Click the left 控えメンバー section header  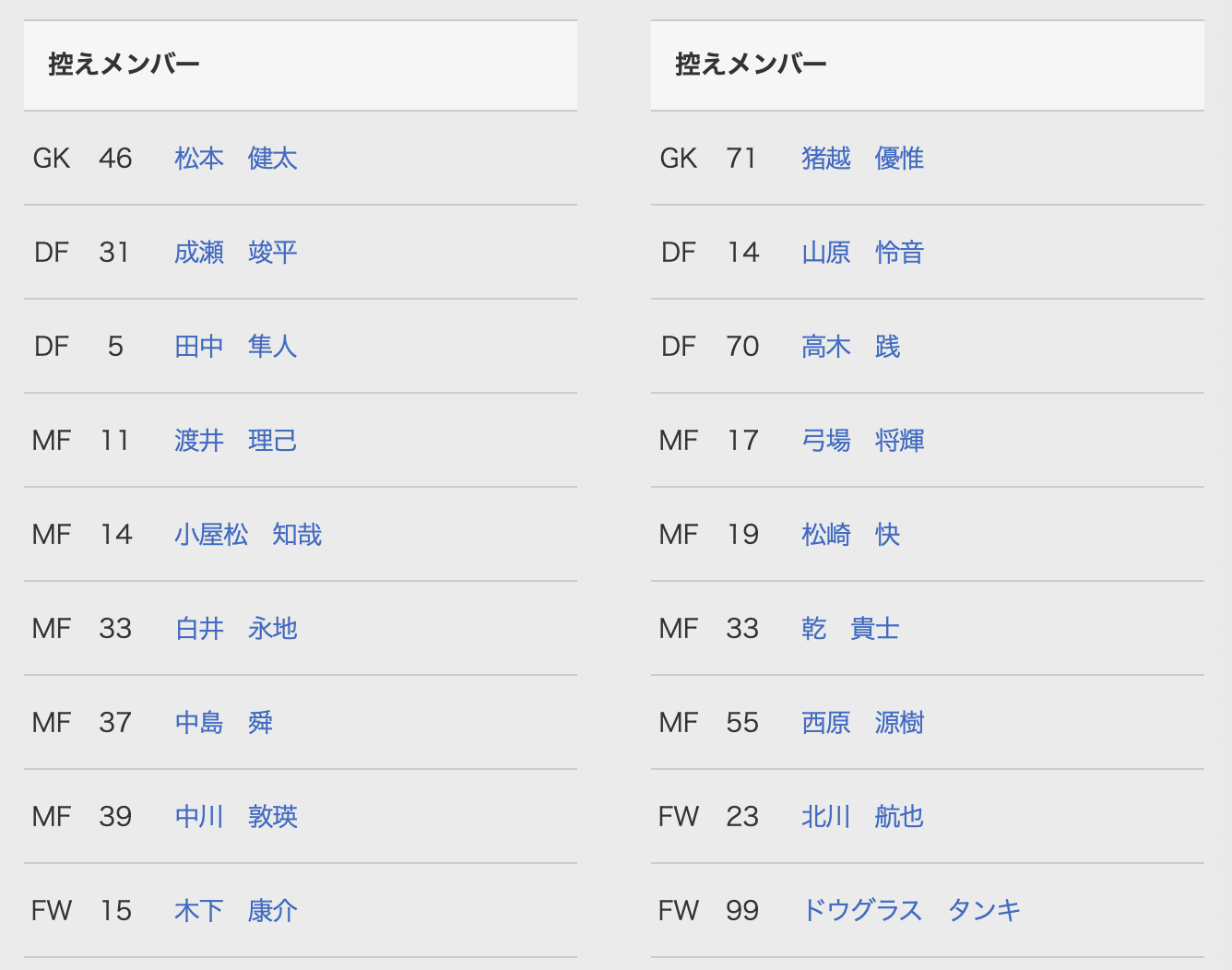click(124, 65)
